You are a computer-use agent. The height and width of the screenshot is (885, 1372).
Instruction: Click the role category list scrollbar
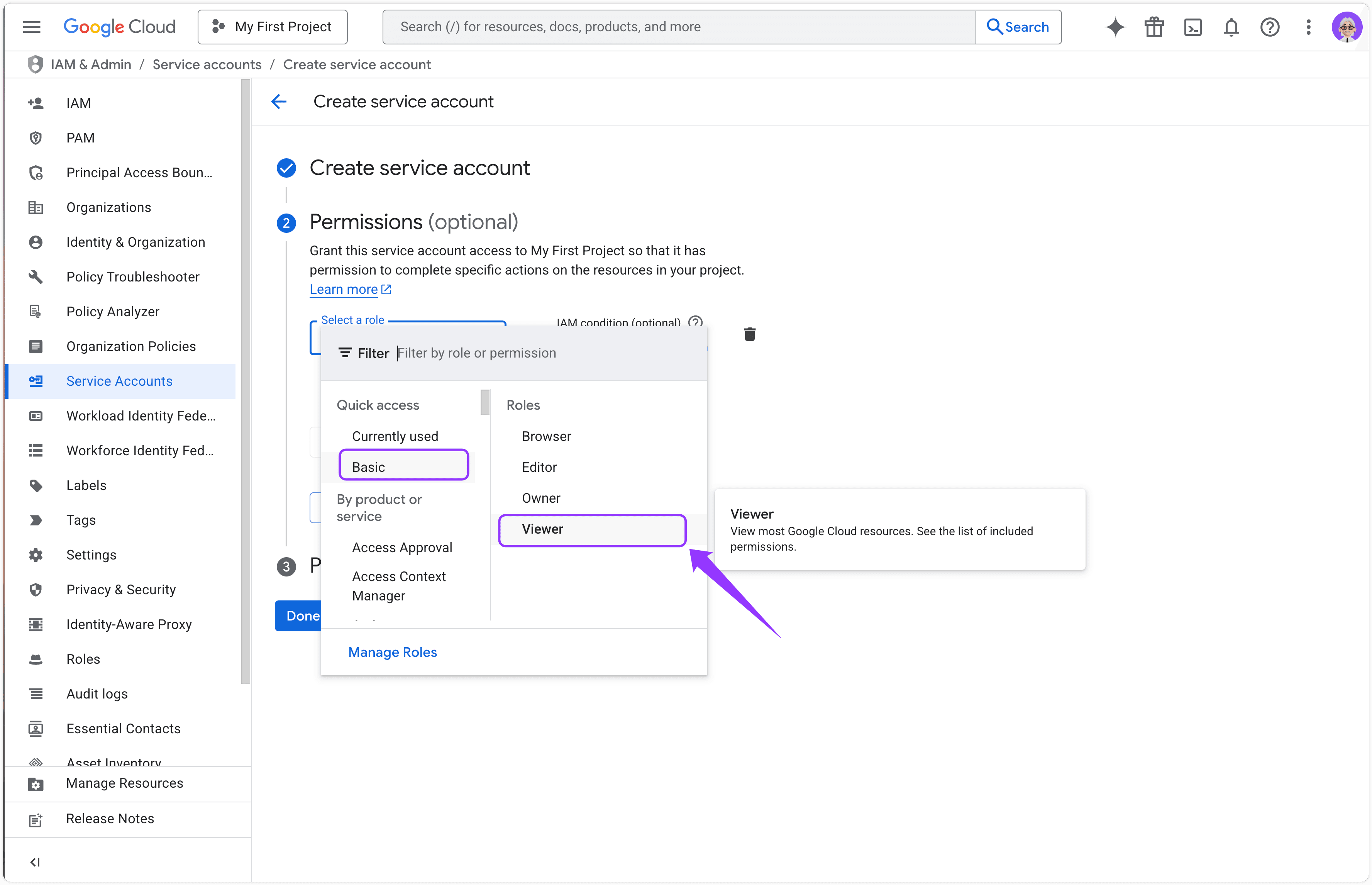click(x=485, y=403)
